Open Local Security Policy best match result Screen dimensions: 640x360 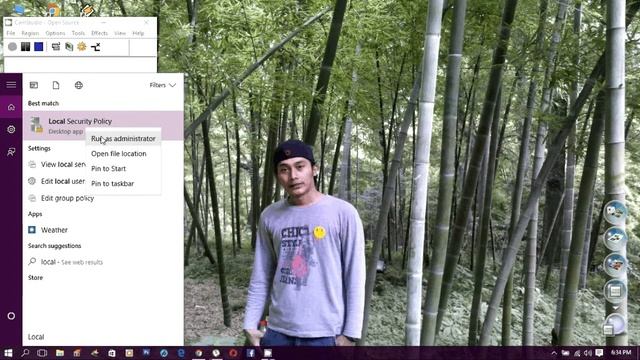[x=103, y=126]
